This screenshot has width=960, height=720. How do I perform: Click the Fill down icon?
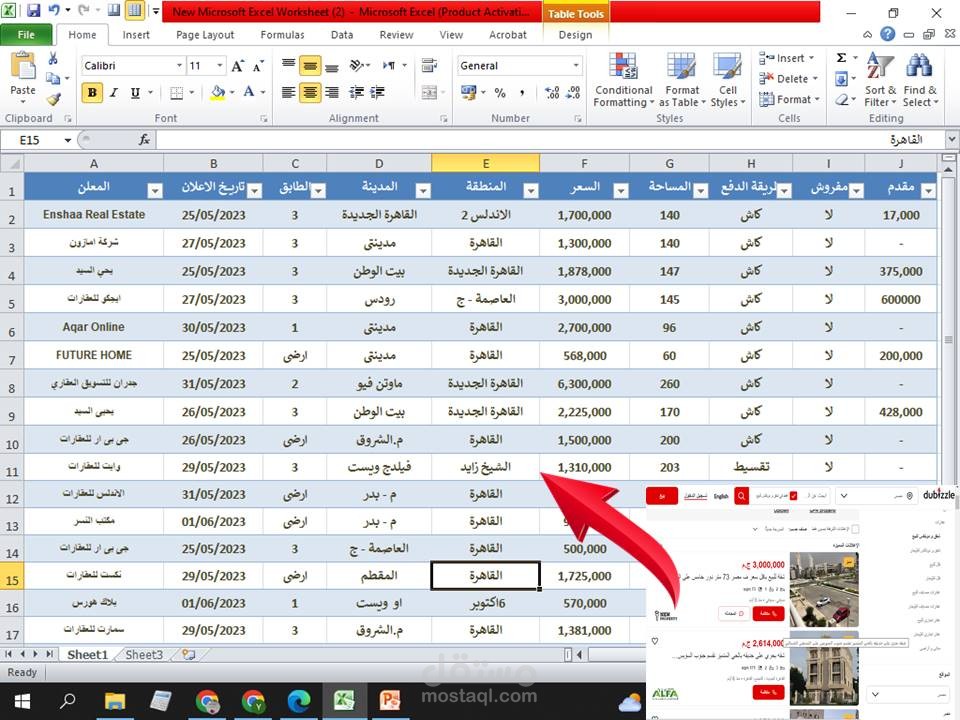coord(841,78)
